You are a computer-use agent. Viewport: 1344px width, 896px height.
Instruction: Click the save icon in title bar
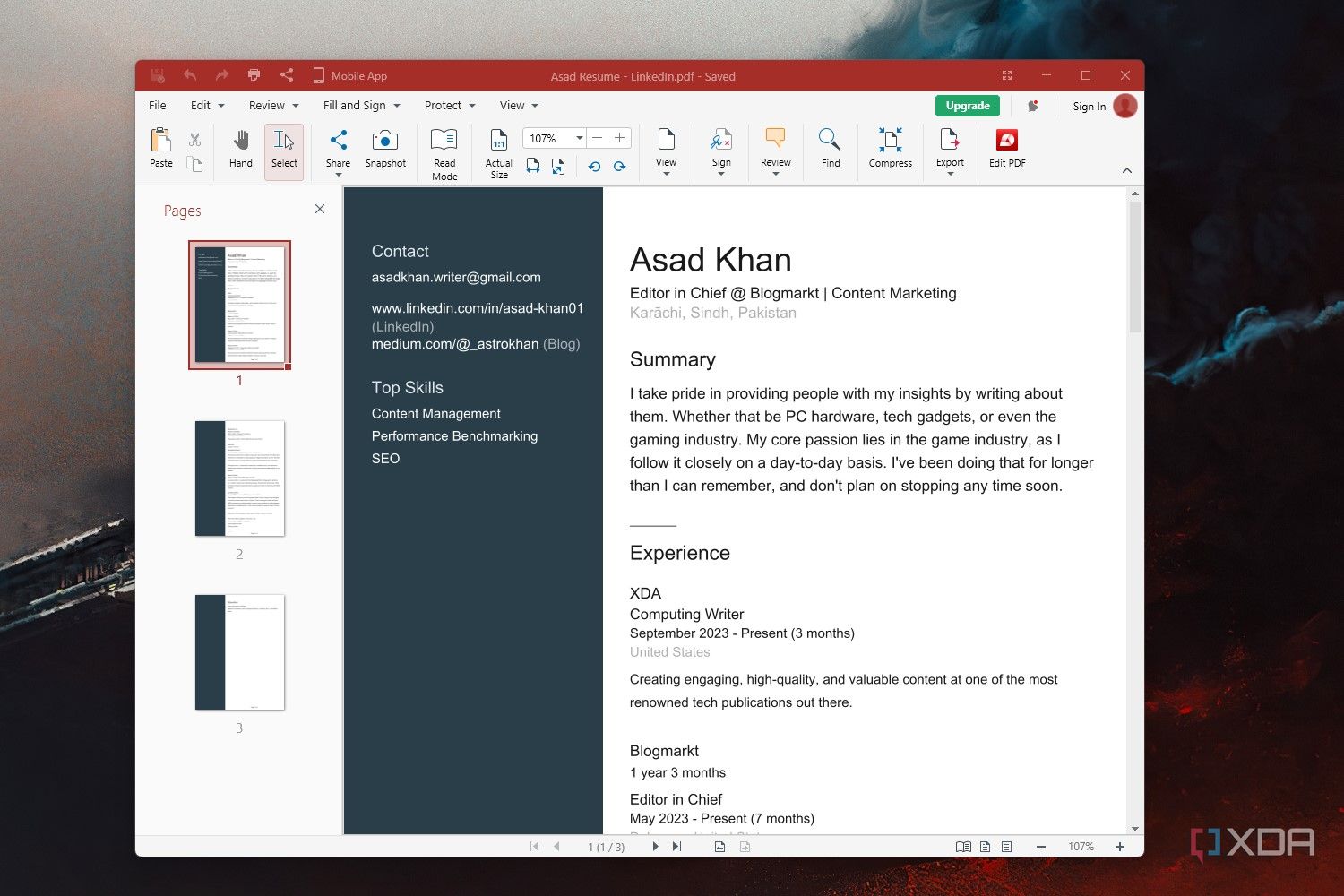[x=158, y=76]
